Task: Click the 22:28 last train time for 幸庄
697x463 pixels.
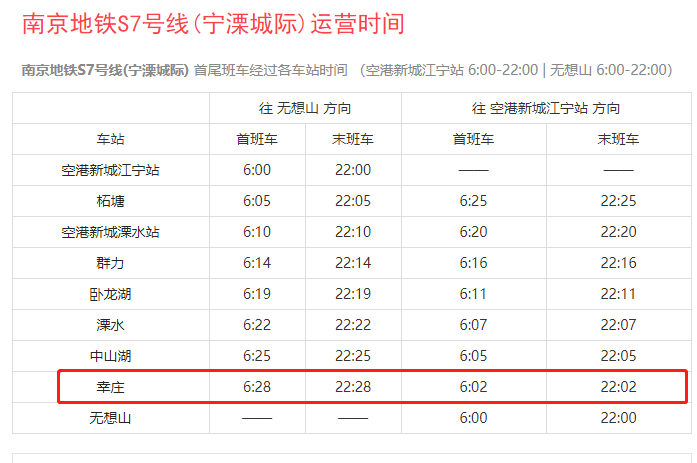Action: (353, 387)
